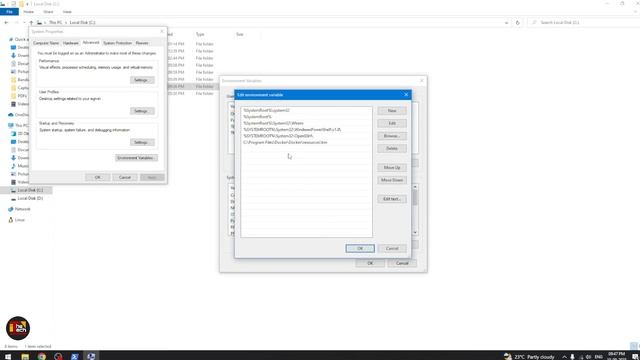Click the Search Local Disk (C:) box

584,22
